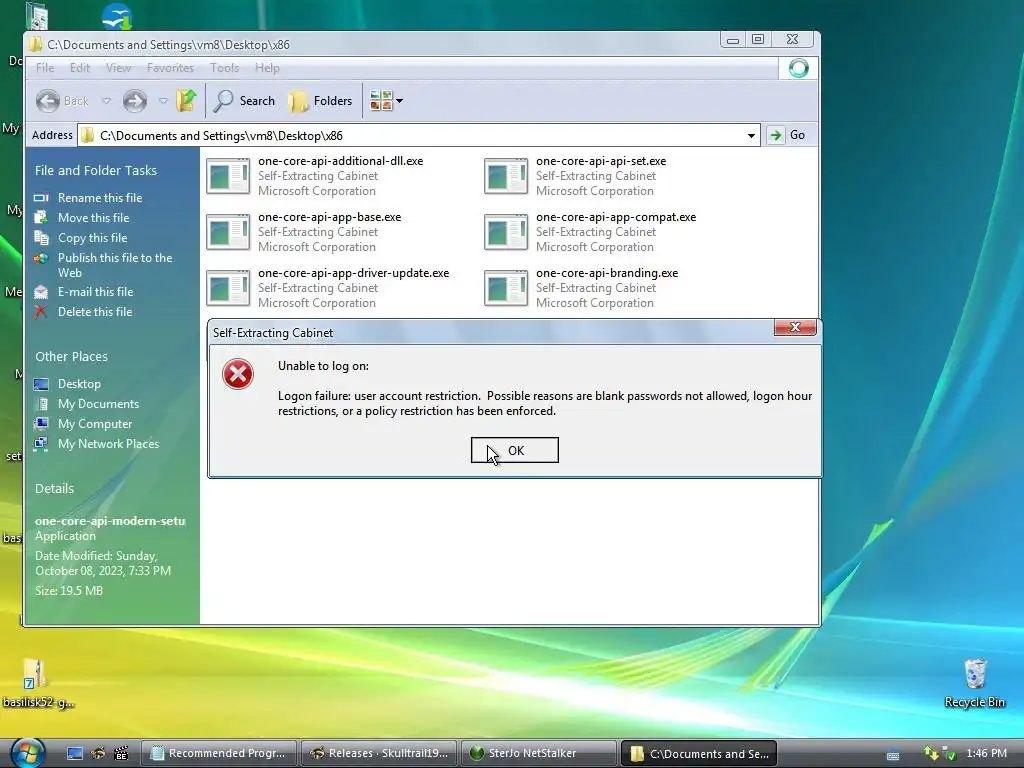Click Move this file
Viewport: 1024px width, 768px height.
coord(93,218)
